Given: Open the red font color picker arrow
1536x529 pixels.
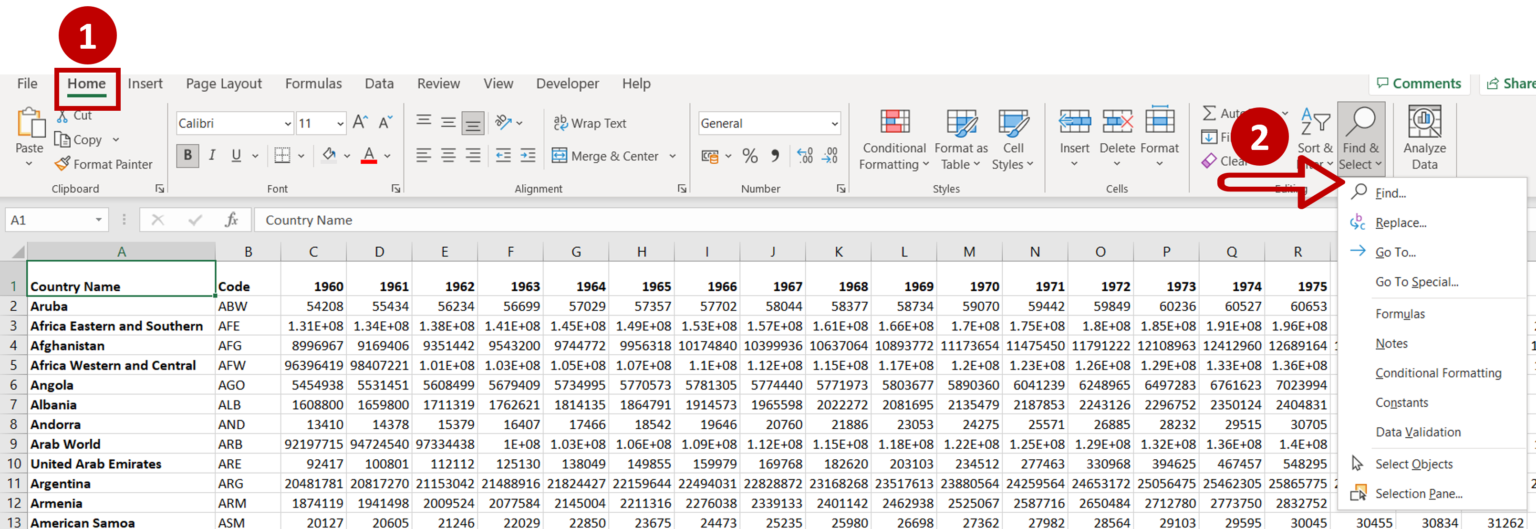Looking at the screenshot, I should coord(386,156).
